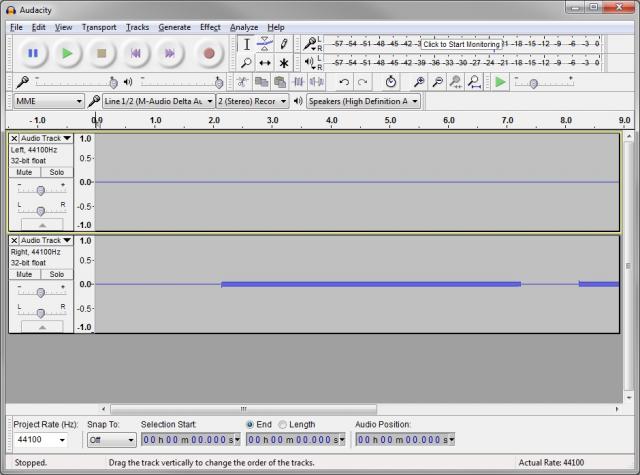Open the MME audio host dropdown
The width and height of the screenshot is (640, 475).
49,101
